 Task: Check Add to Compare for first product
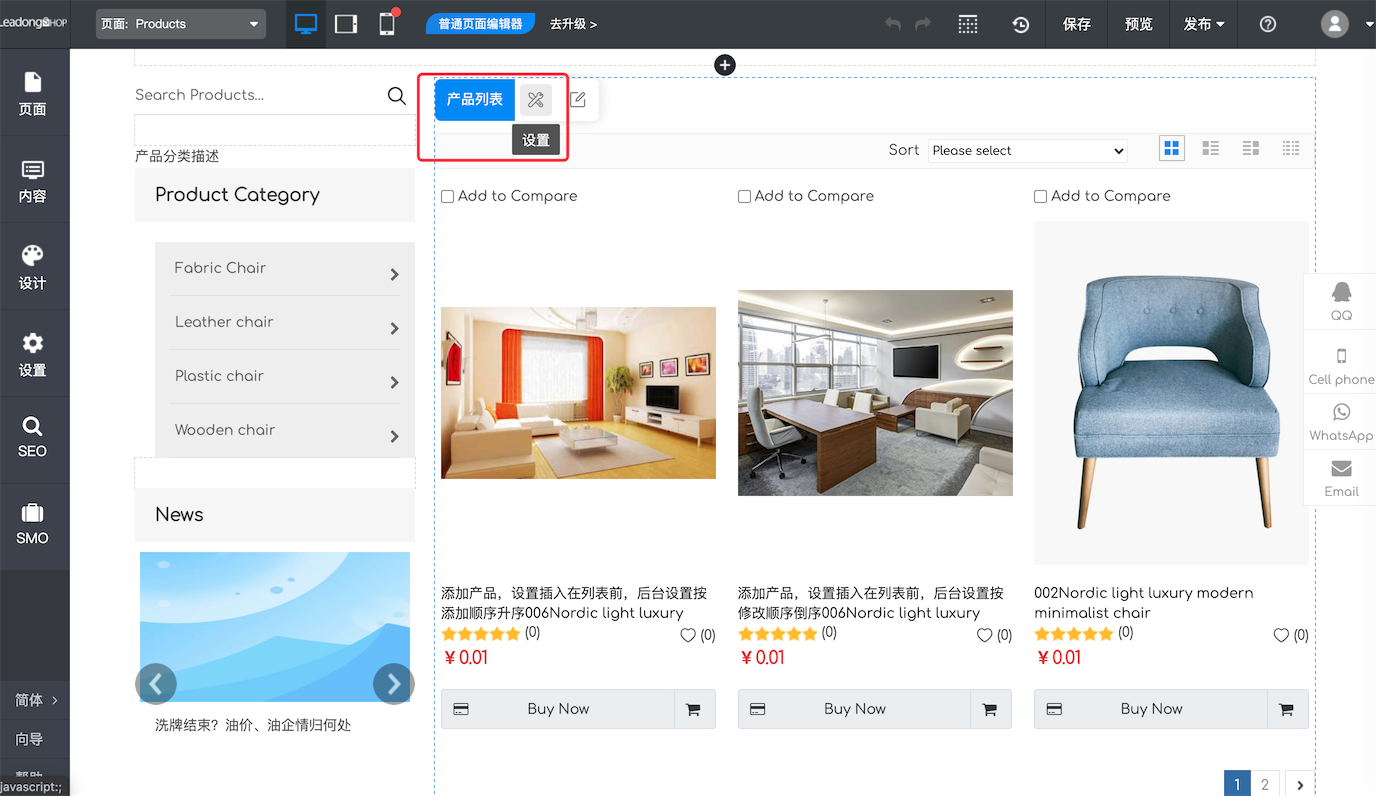click(x=448, y=197)
